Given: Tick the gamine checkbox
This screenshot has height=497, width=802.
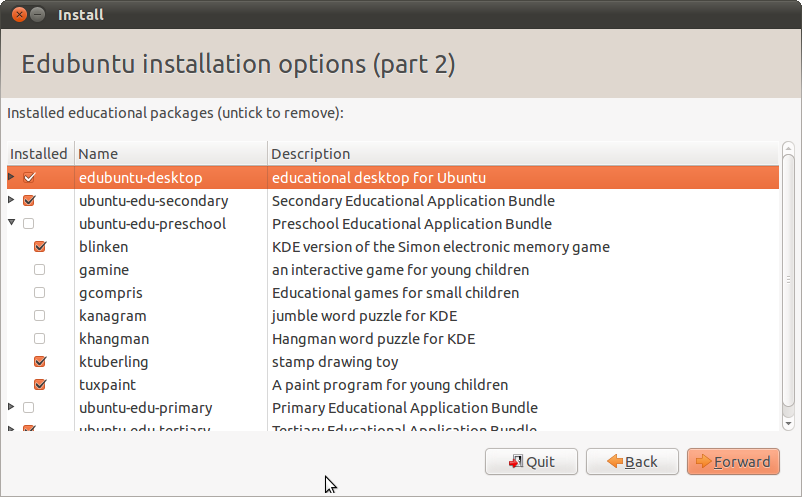Looking at the screenshot, I should click(39, 269).
